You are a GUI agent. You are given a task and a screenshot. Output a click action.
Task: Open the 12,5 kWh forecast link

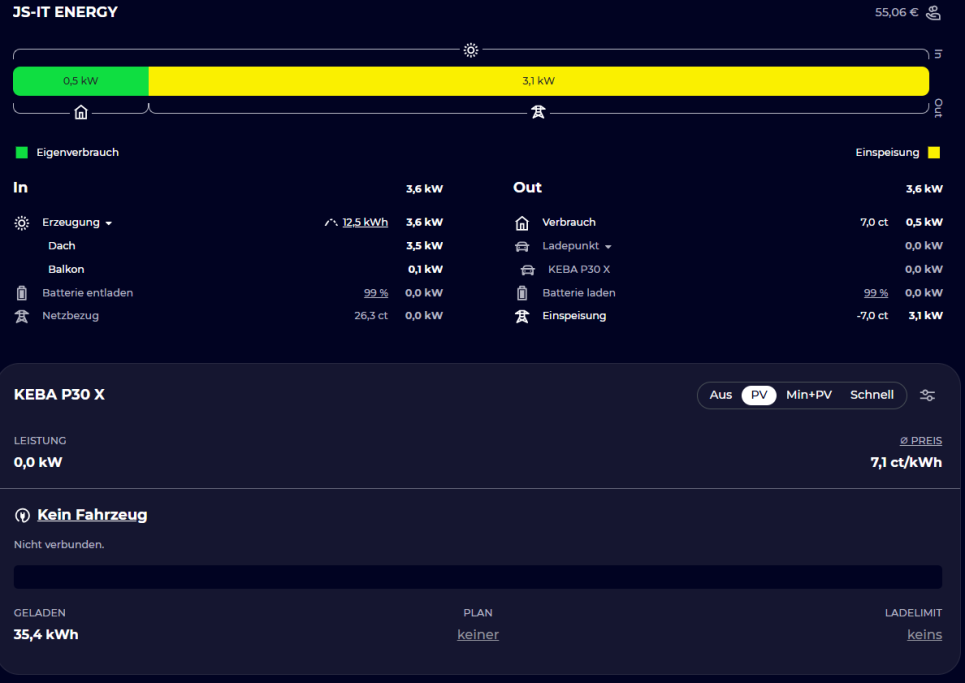[365, 222]
